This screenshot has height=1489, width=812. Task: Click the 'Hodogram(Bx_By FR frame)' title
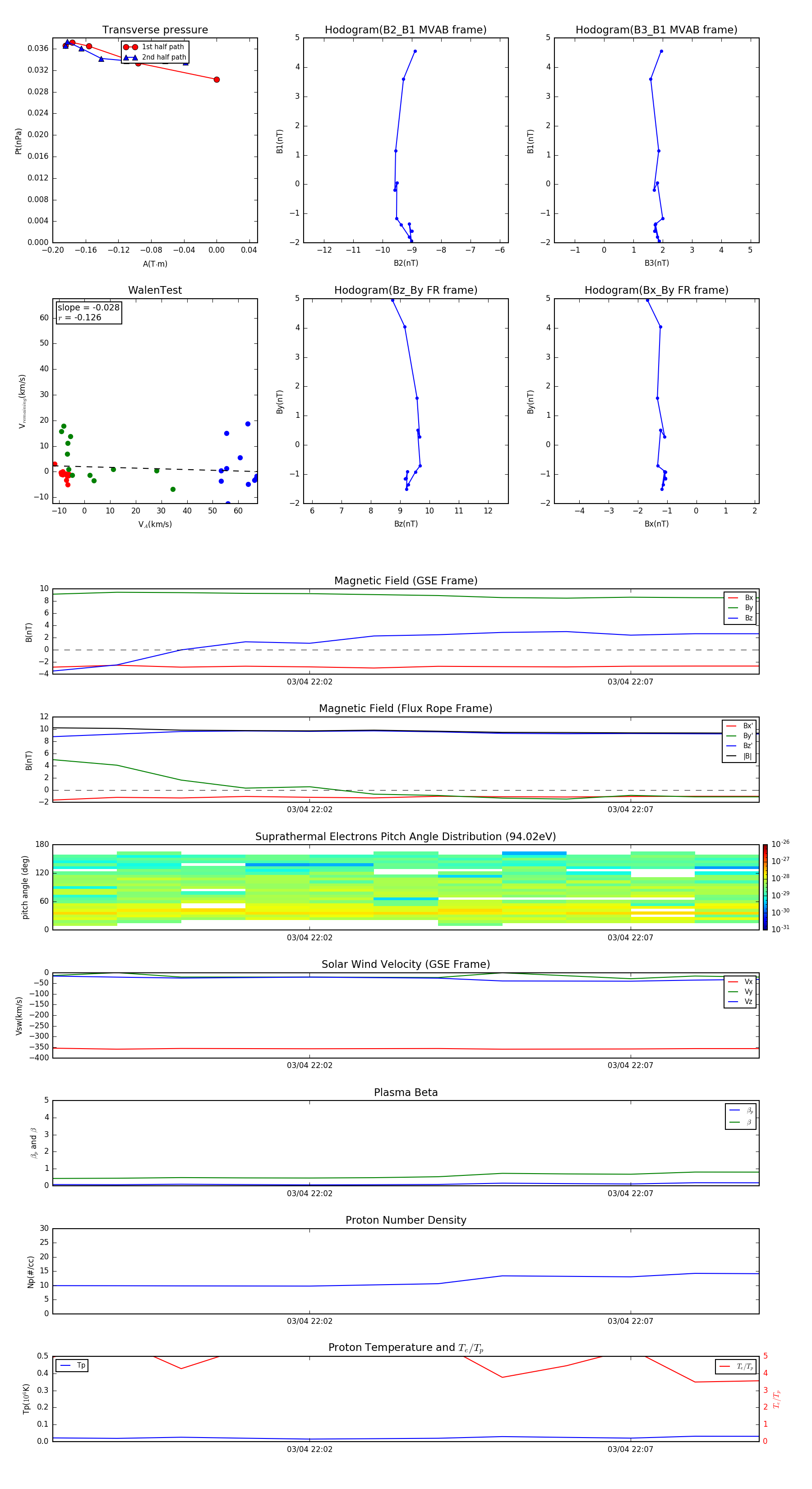656,290
